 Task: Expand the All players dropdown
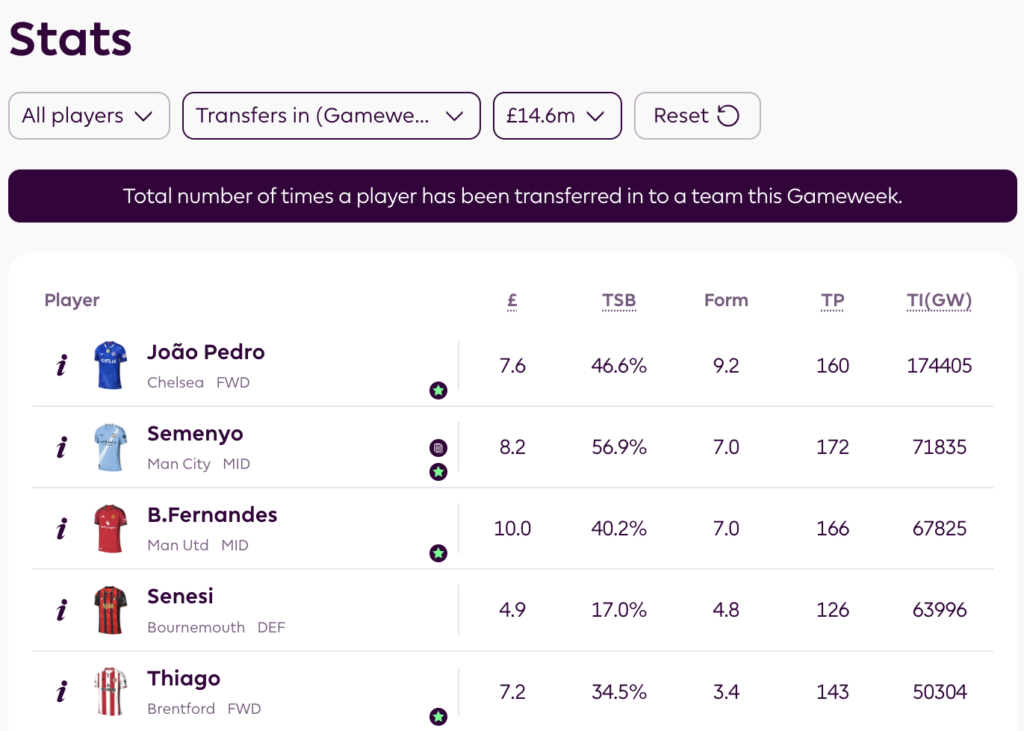(89, 116)
